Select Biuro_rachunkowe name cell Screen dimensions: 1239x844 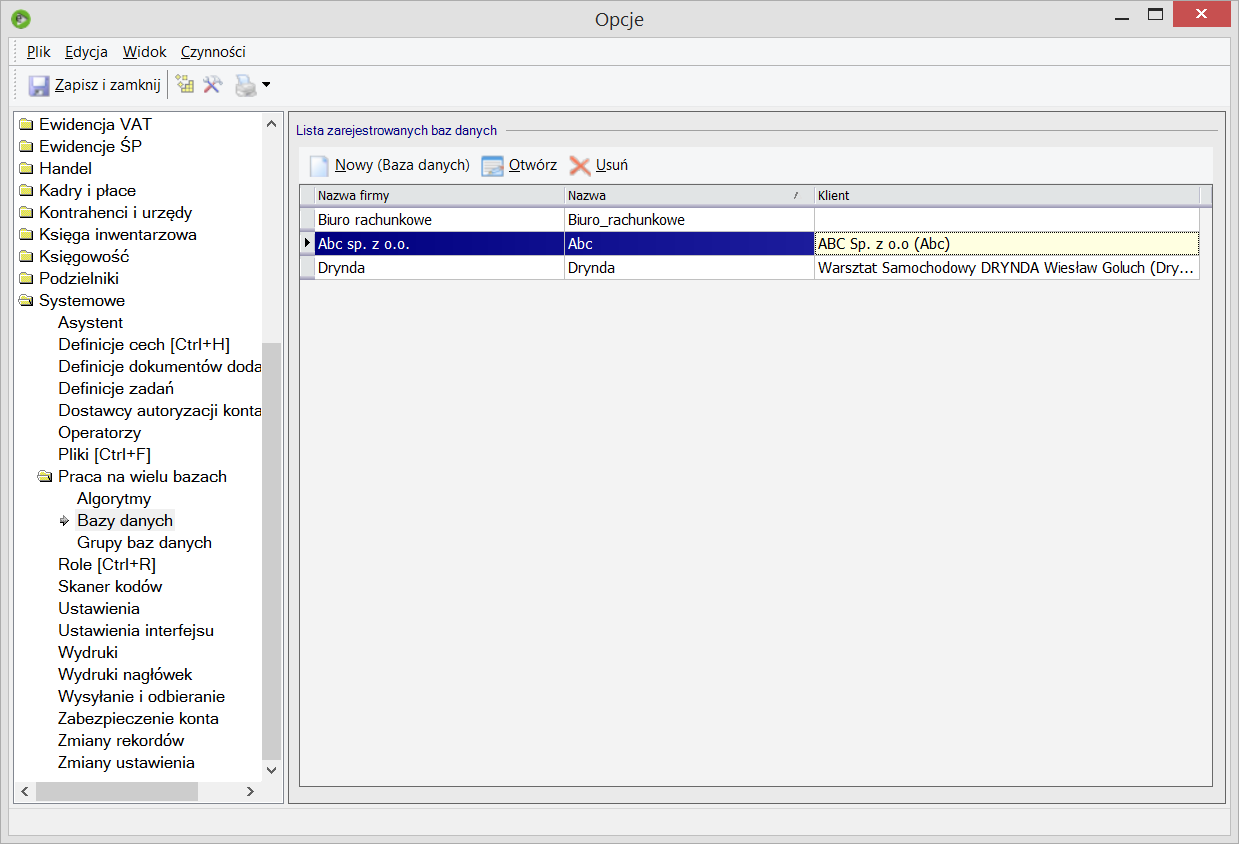click(x=689, y=220)
